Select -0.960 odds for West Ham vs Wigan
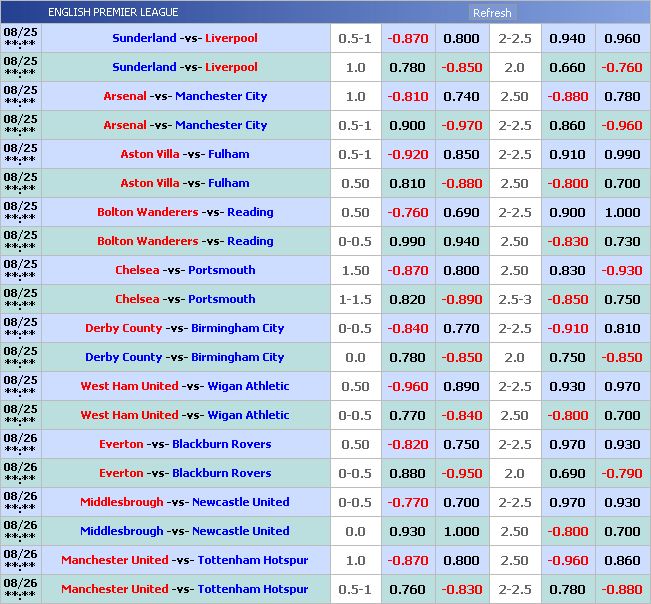The width and height of the screenshot is (651, 604). 407,387
